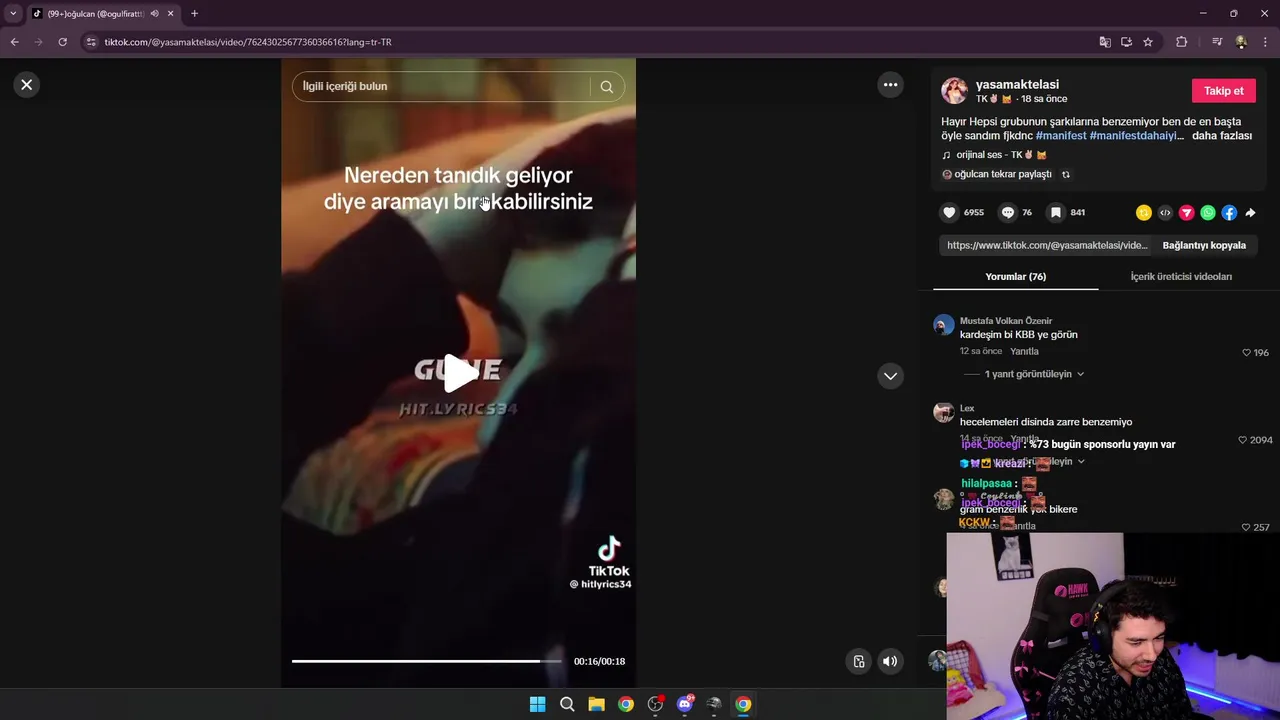
Task: Click install app icon in address bar
Action: click(x=1126, y=42)
